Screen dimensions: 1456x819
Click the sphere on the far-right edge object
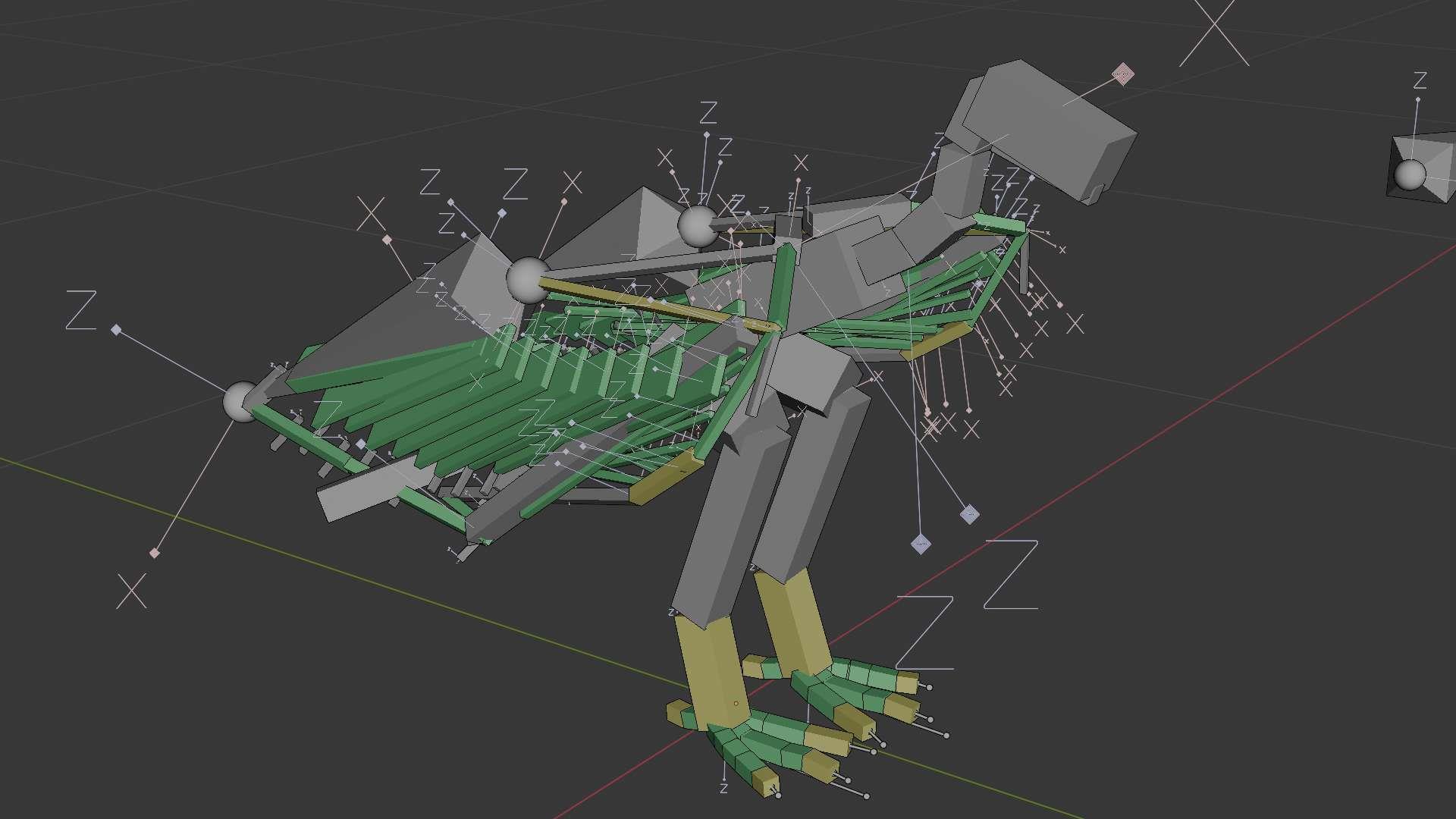[x=1410, y=175]
